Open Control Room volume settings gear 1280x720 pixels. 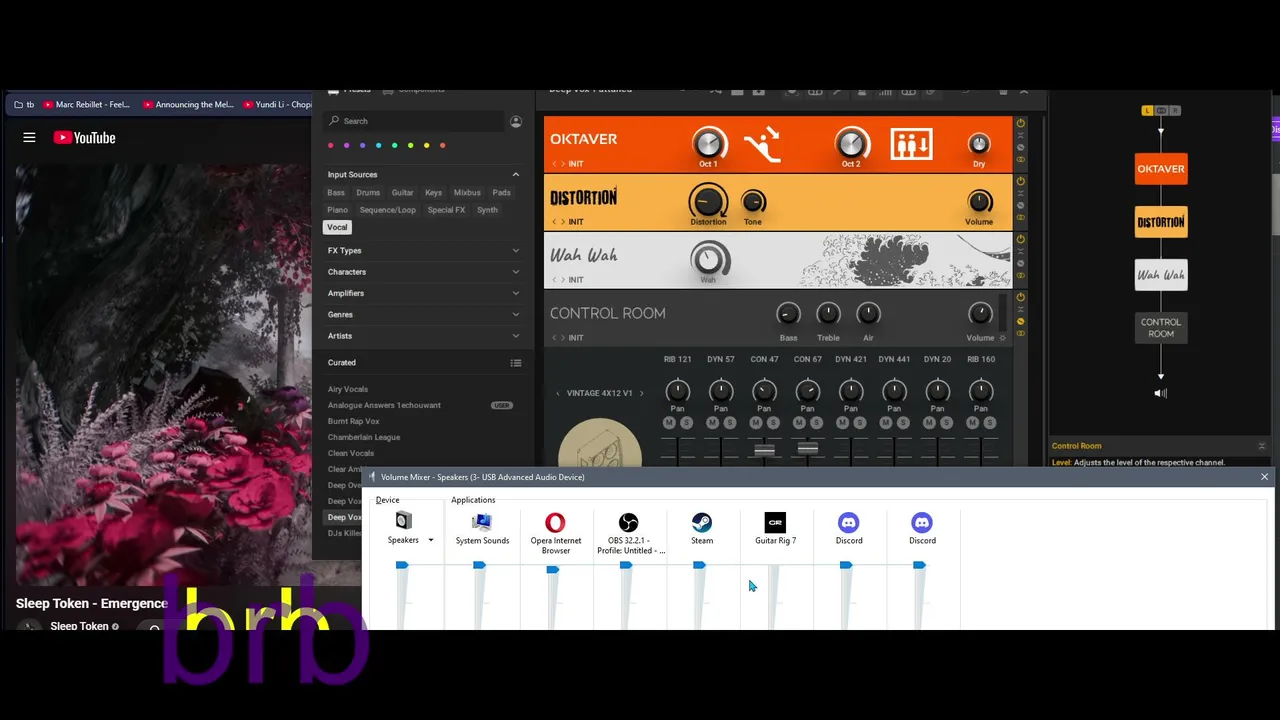pos(1003,338)
